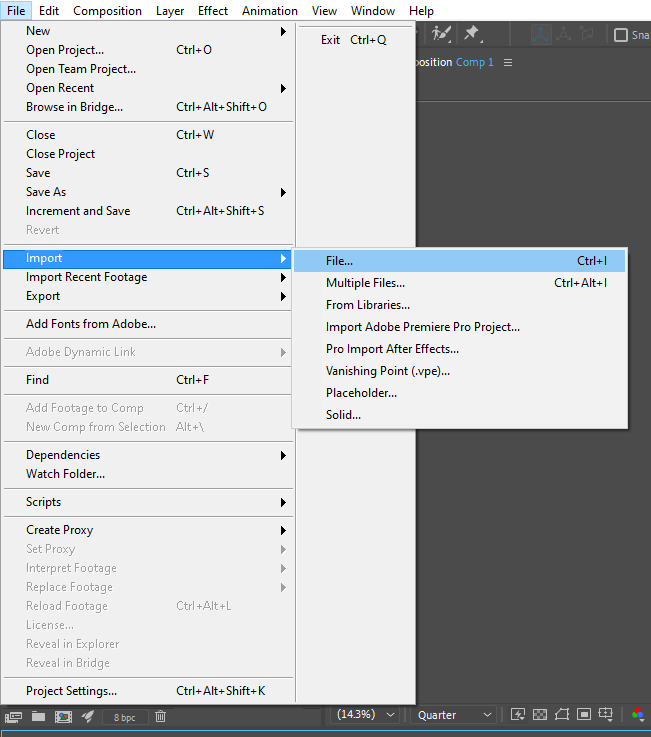Open the Layer menu
651x737 pixels.
170,10
